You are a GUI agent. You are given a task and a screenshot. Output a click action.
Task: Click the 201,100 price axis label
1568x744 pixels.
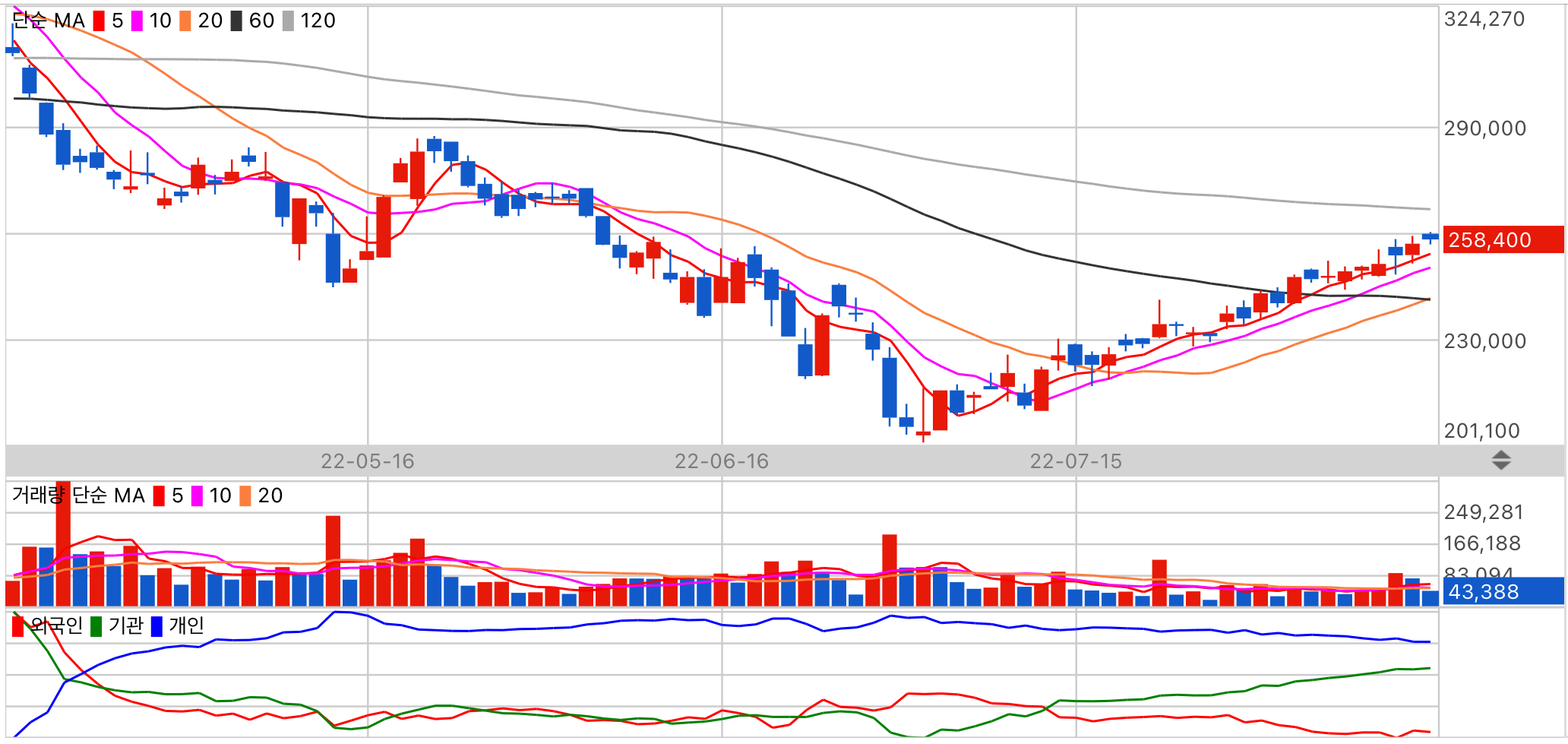(1482, 431)
